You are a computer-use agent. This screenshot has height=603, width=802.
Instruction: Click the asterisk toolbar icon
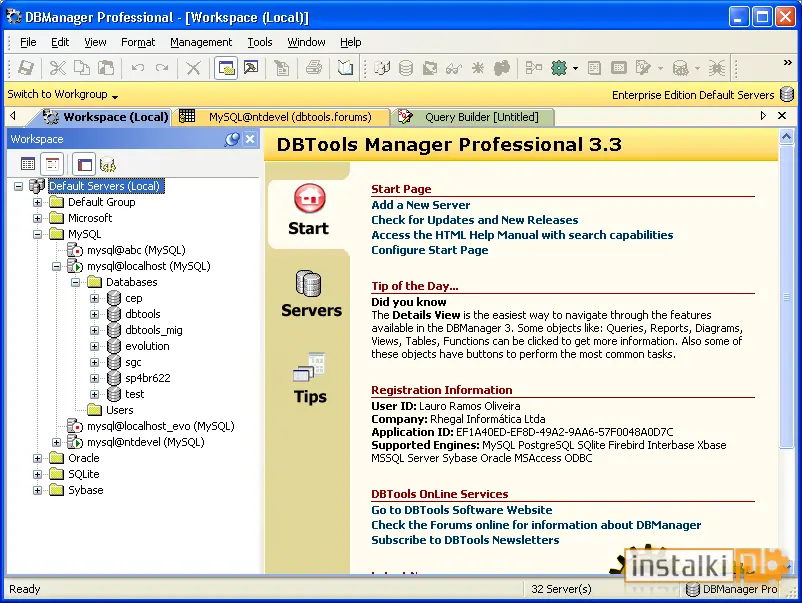pos(478,68)
